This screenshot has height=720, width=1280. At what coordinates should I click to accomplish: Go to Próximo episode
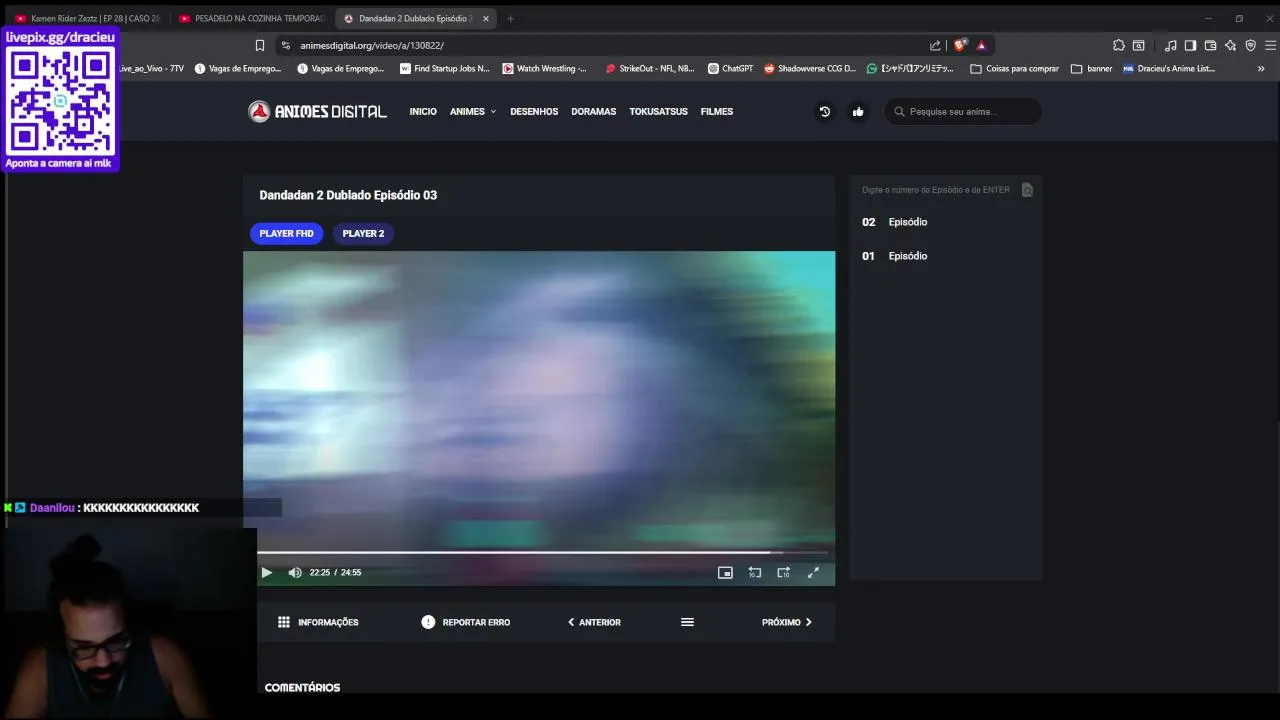(x=787, y=622)
